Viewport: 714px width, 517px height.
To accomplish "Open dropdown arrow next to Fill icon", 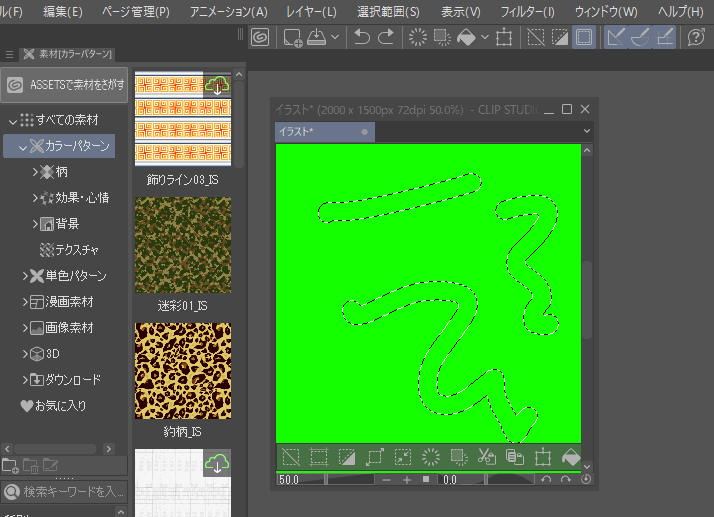I will click(x=484, y=38).
